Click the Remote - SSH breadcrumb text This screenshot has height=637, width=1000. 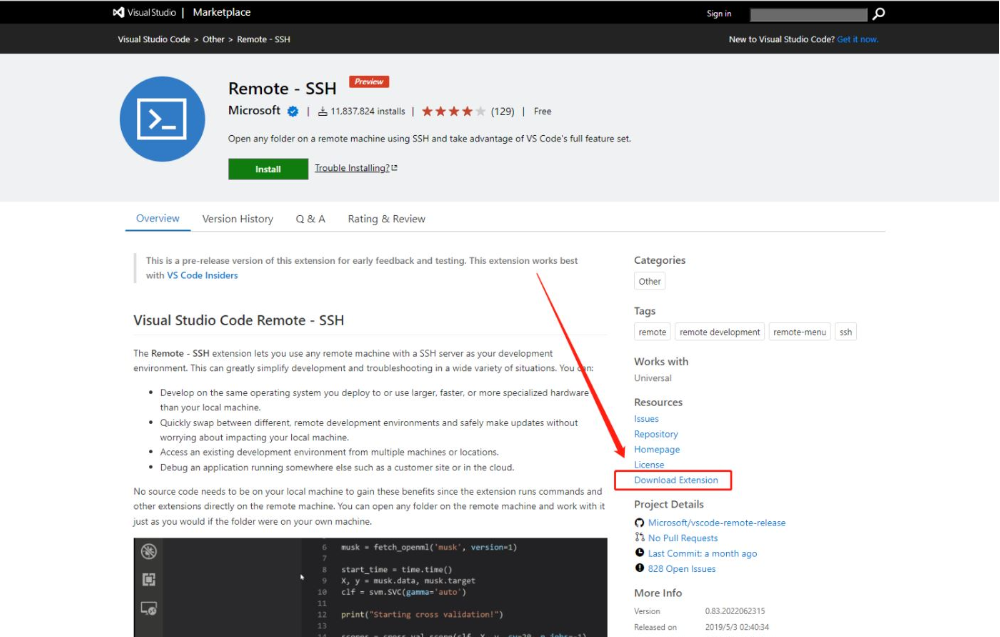coord(263,39)
